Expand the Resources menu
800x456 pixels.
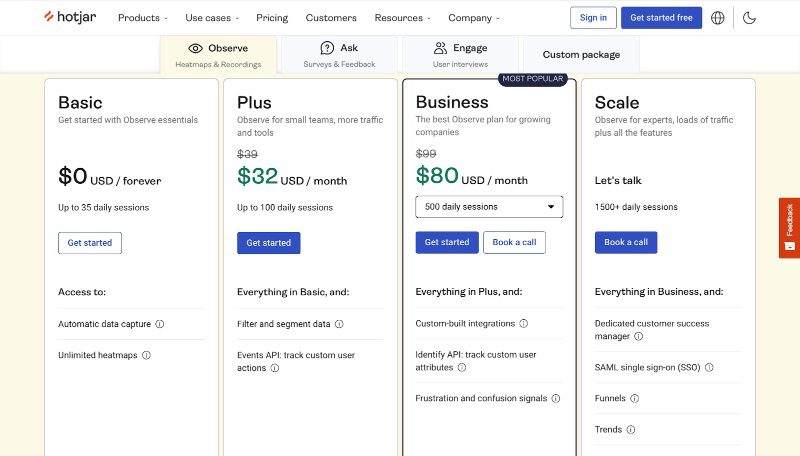403,18
